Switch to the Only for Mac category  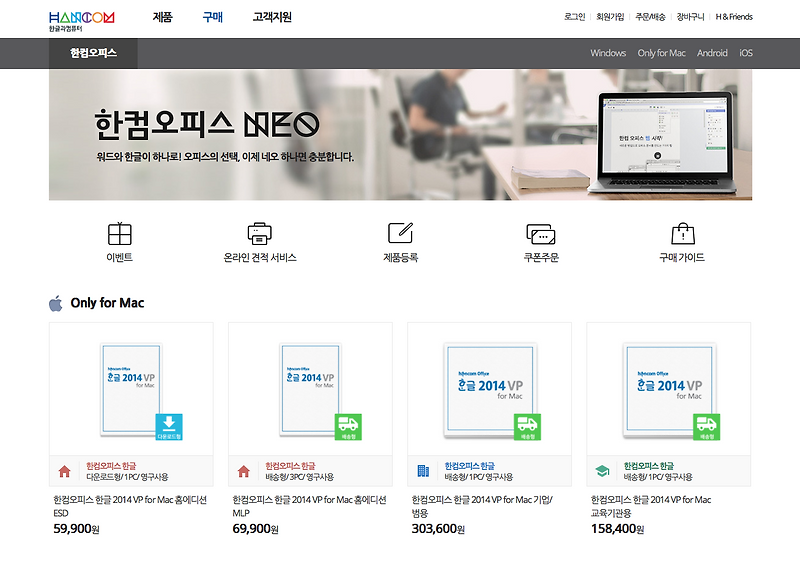point(661,53)
